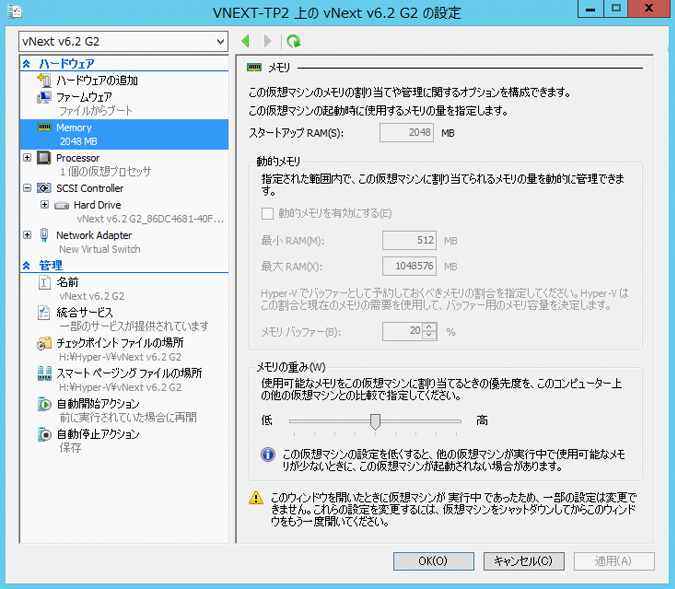Click the OK(O) button
This screenshot has height=589, width=675.
pyautogui.click(x=433, y=561)
